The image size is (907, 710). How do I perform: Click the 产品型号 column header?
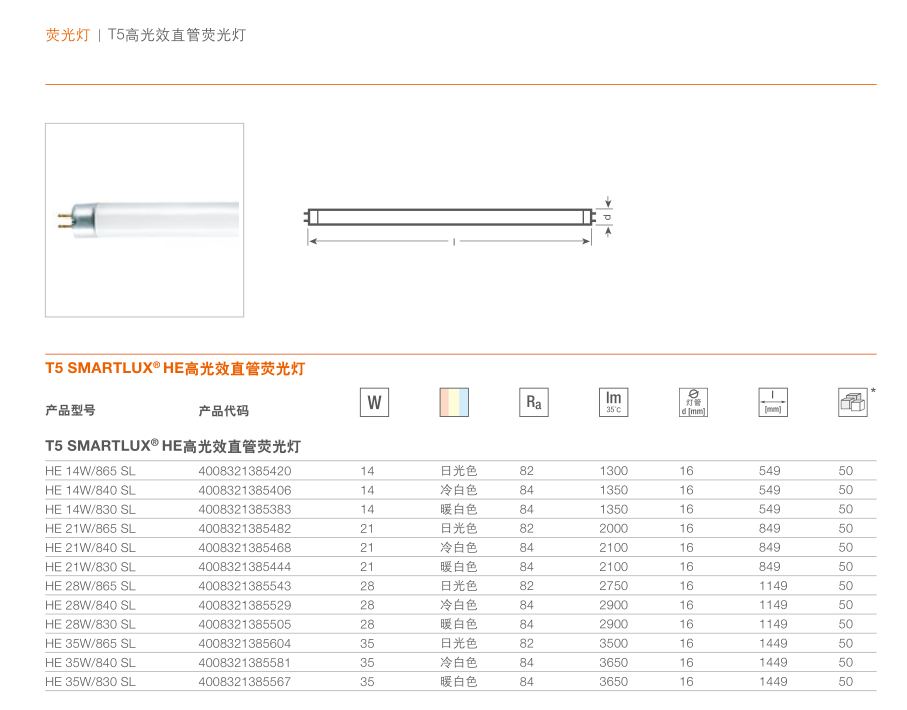pyautogui.click(x=71, y=410)
